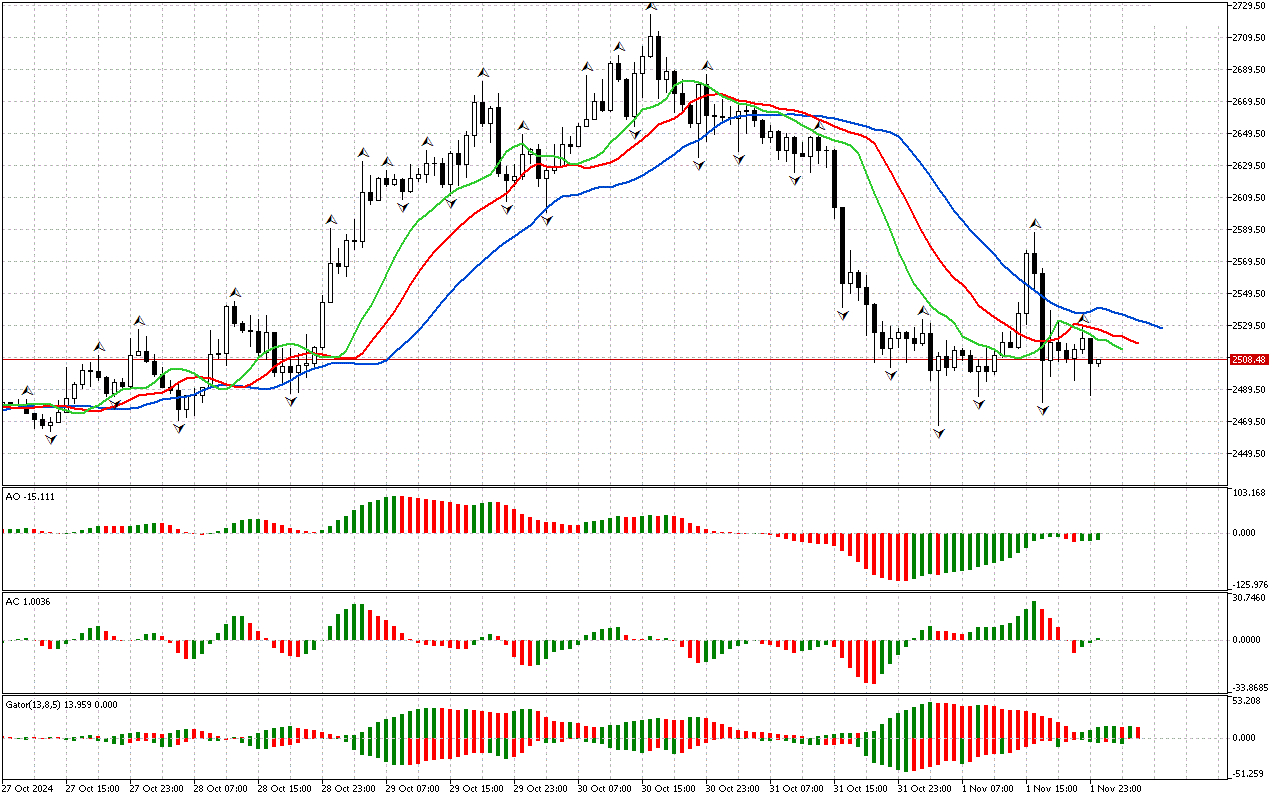Viewport: 1280px width, 800px height.
Task: Click the 31 Oct 07:00 time label
Action: pos(797,788)
